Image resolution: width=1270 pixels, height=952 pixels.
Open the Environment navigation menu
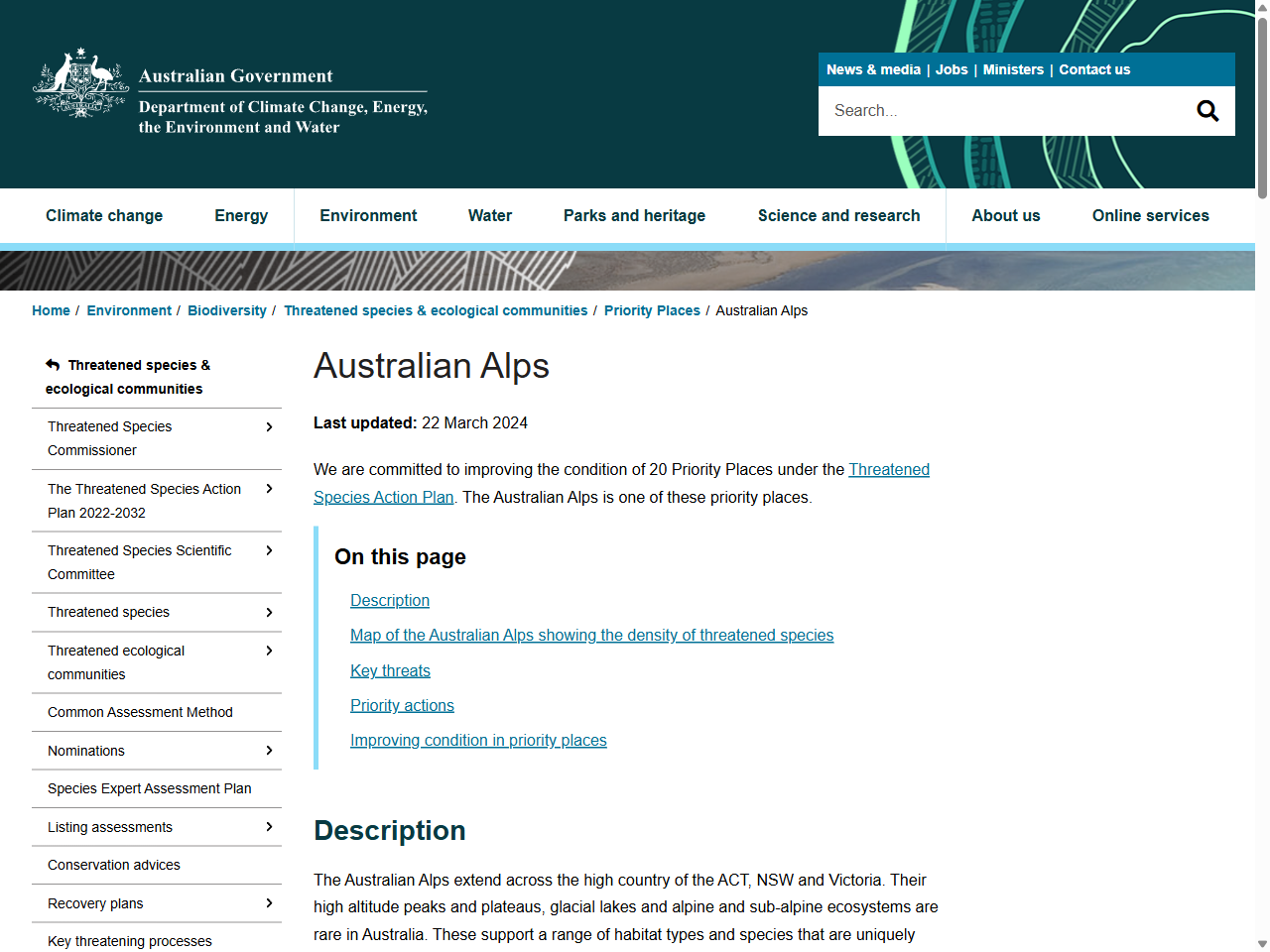[x=368, y=215]
